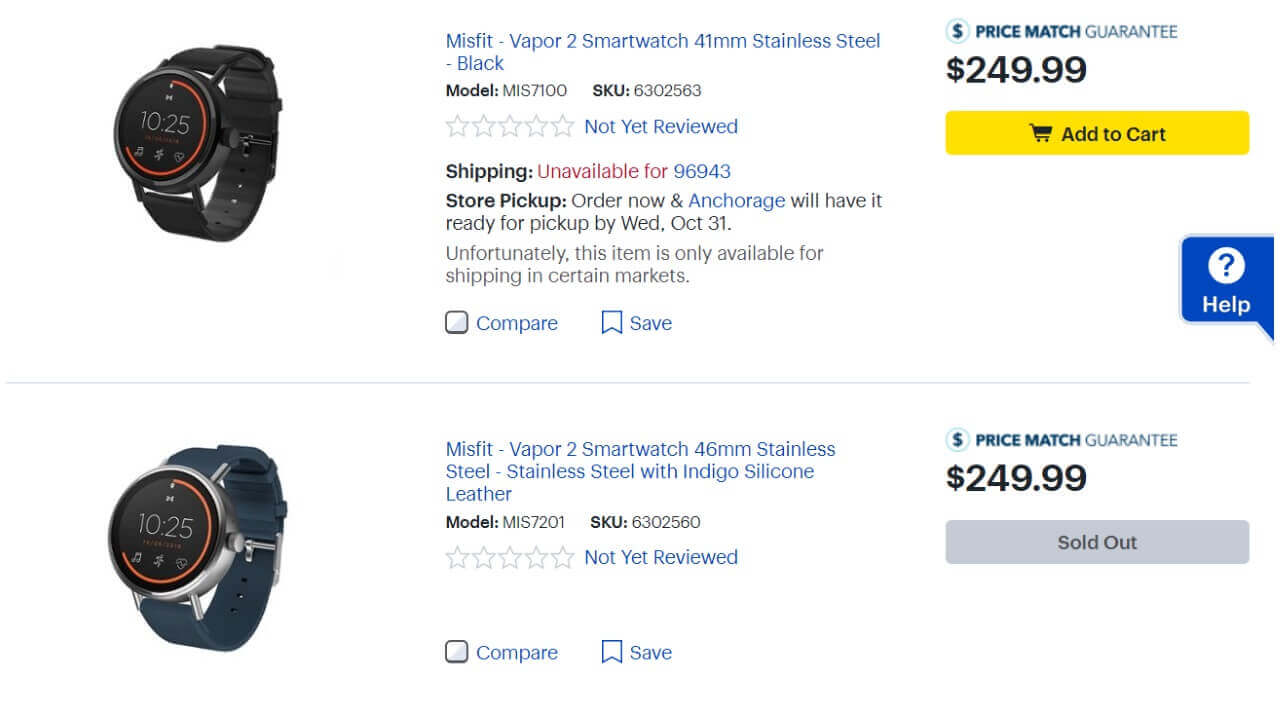This screenshot has width=1280, height=720.
Task: Check Compare box for 41mm black smartwatch
Action: pyautogui.click(x=457, y=323)
